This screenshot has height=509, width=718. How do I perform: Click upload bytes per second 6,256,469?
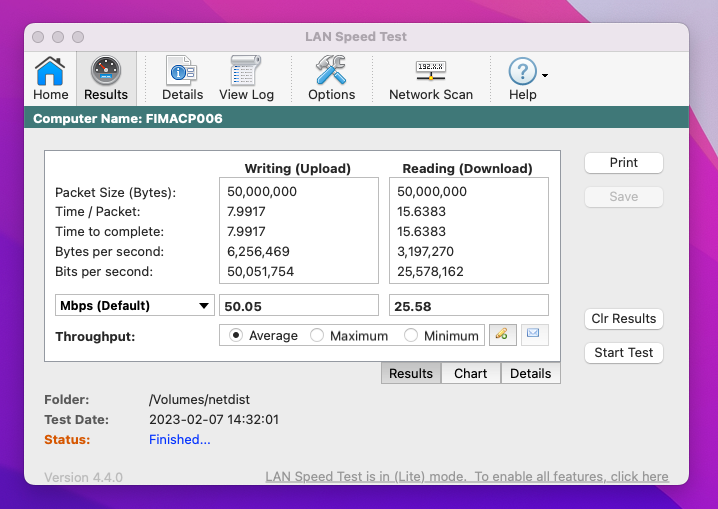point(258,251)
